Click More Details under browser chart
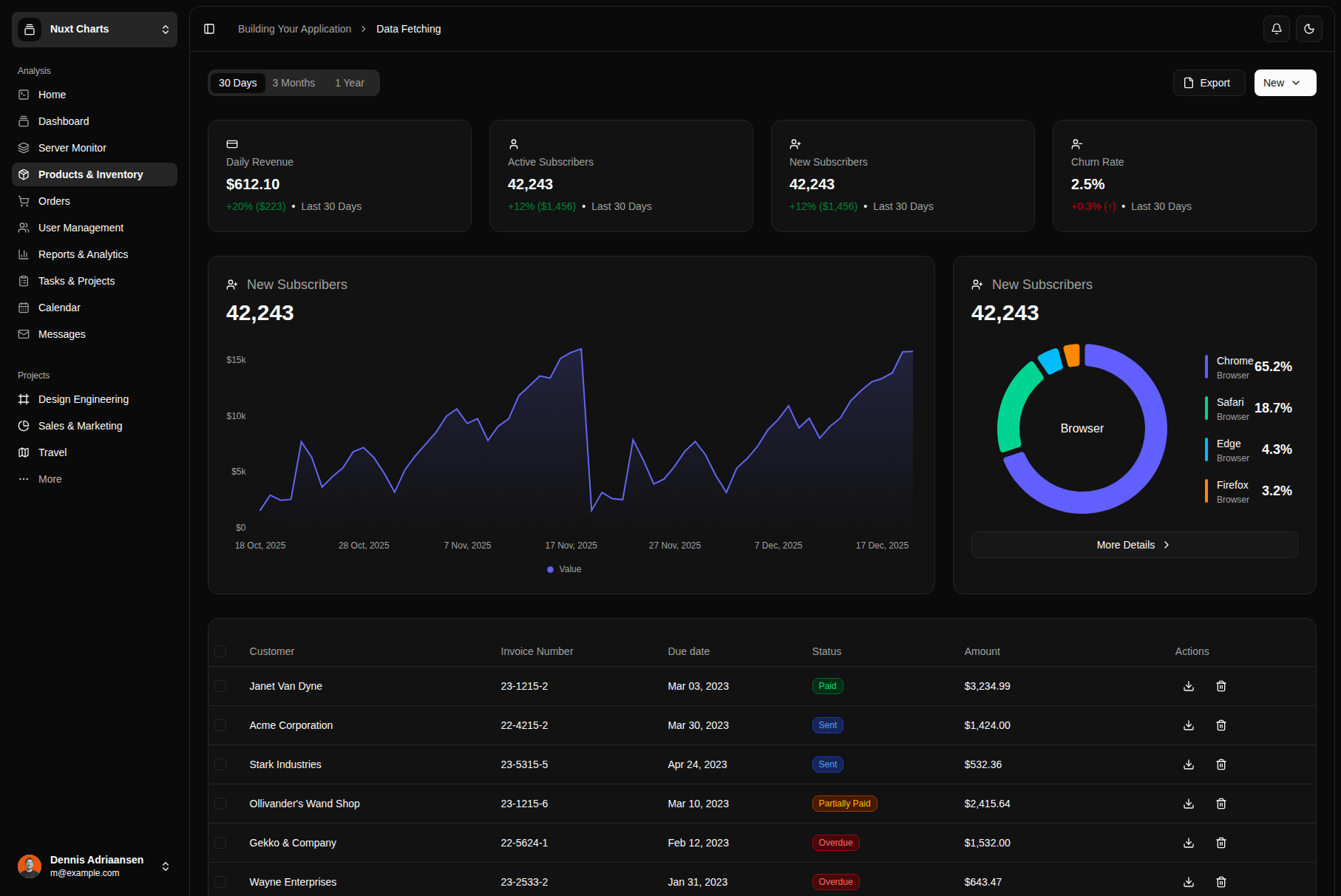Viewport: 1341px width, 896px height. [x=1134, y=545]
